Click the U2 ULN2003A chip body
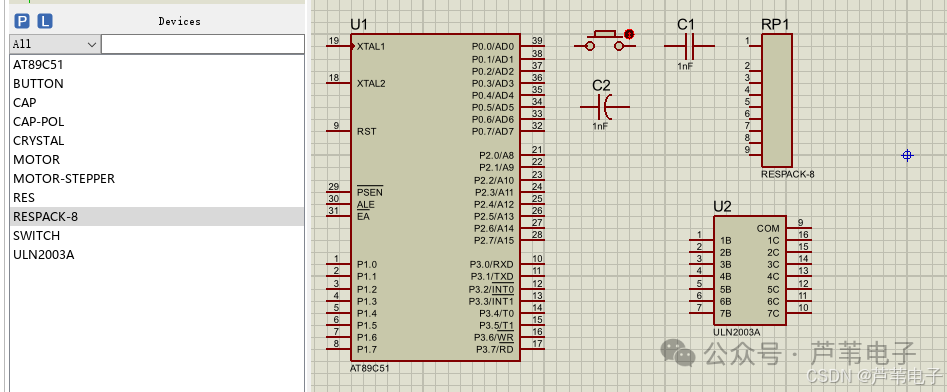Viewport: 947px width, 392px height. [750, 271]
